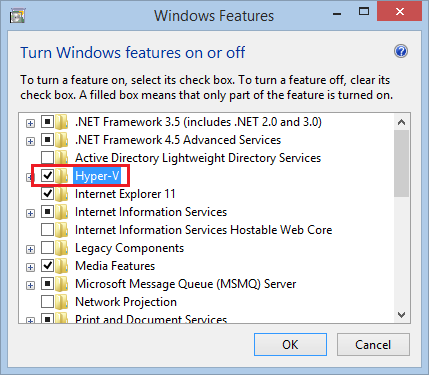Expand the Legacy Components tree node
The height and width of the screenshot is (375, 429).
coord(30,249)
